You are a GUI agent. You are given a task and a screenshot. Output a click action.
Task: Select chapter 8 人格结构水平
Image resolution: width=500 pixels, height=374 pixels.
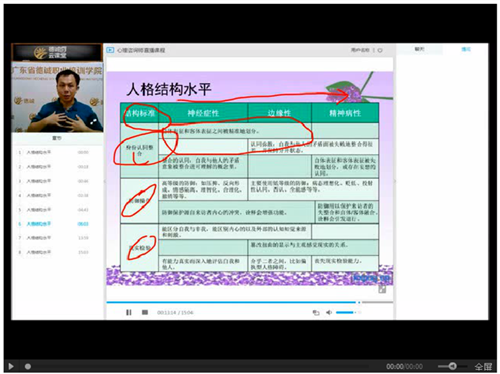[53, 252]
